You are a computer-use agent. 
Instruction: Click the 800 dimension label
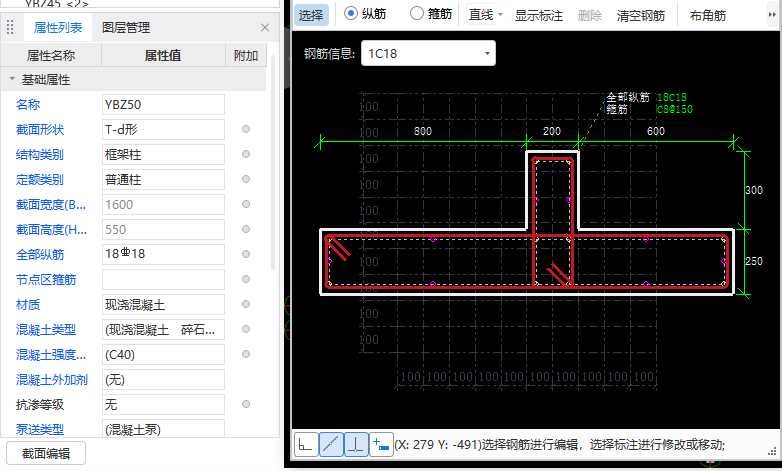[423, 131]
